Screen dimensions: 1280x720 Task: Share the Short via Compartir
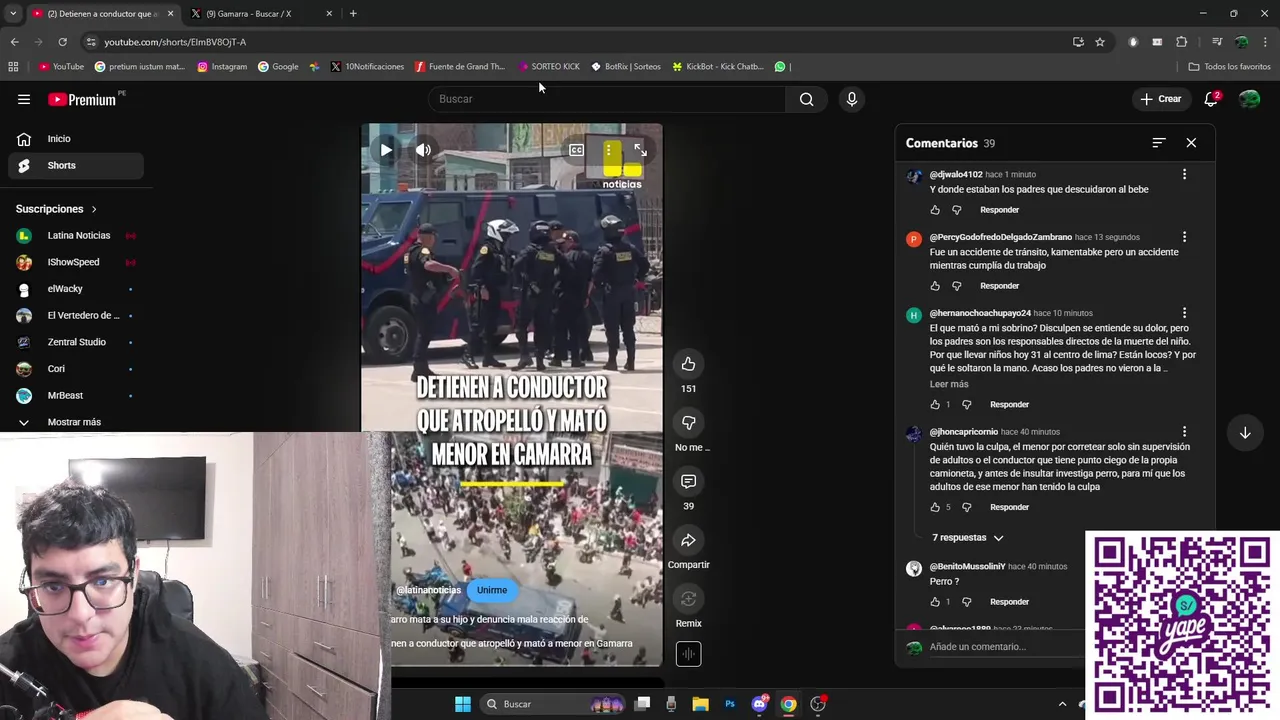tap(688, 541)
